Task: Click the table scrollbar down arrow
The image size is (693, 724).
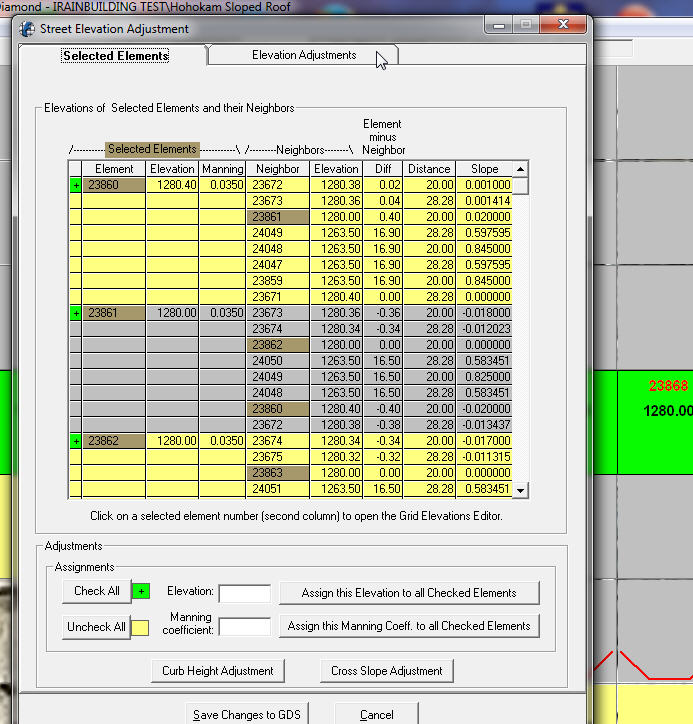Action: tap(520, 490)
